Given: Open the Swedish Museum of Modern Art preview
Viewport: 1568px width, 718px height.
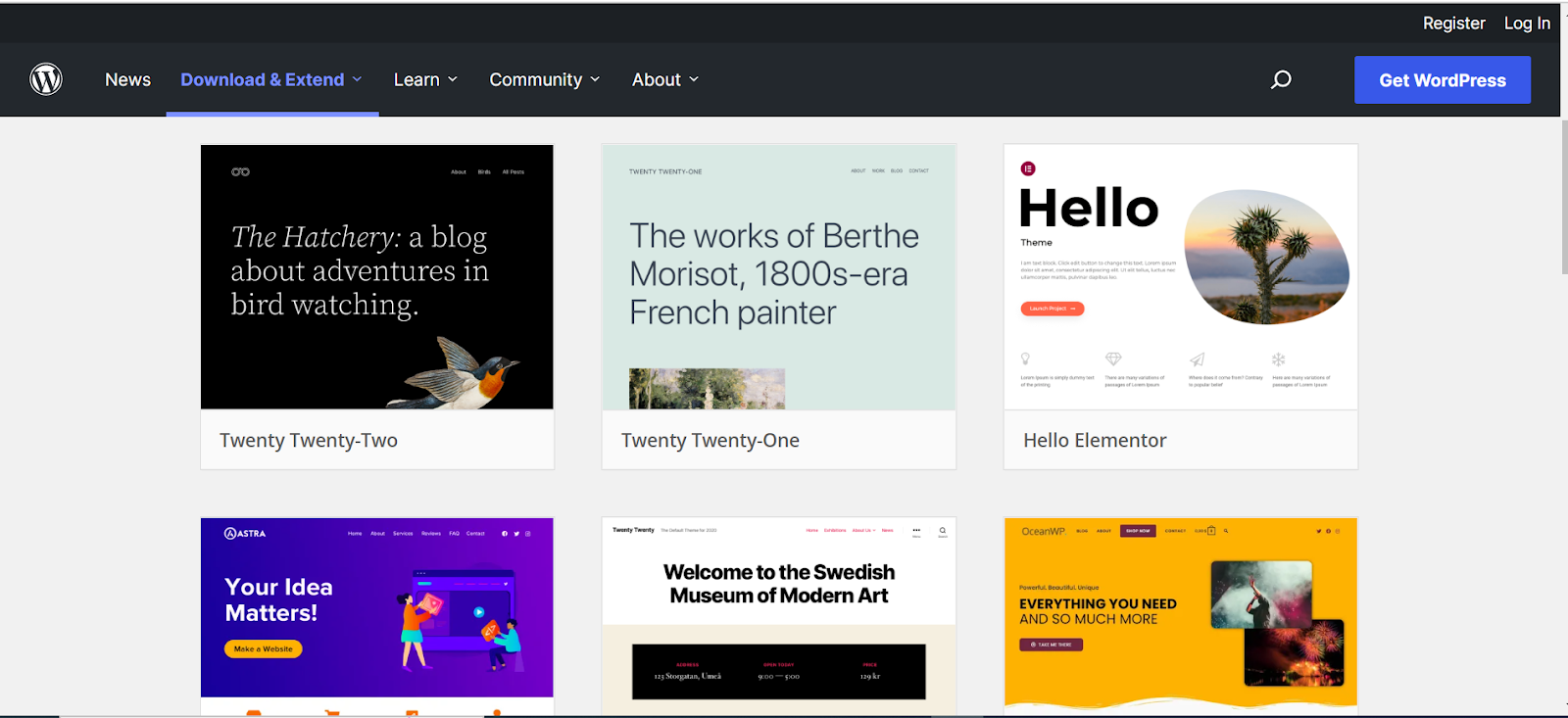Looking at the screenshot, I should [779, 616].
